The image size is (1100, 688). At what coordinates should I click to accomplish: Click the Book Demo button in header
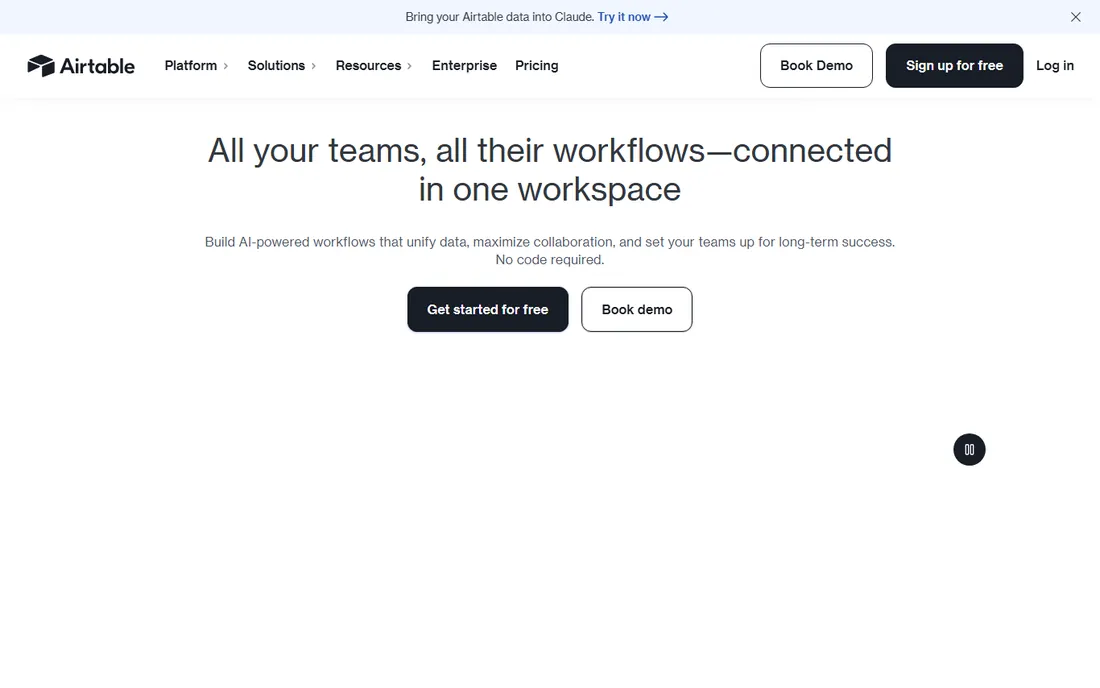816,65
